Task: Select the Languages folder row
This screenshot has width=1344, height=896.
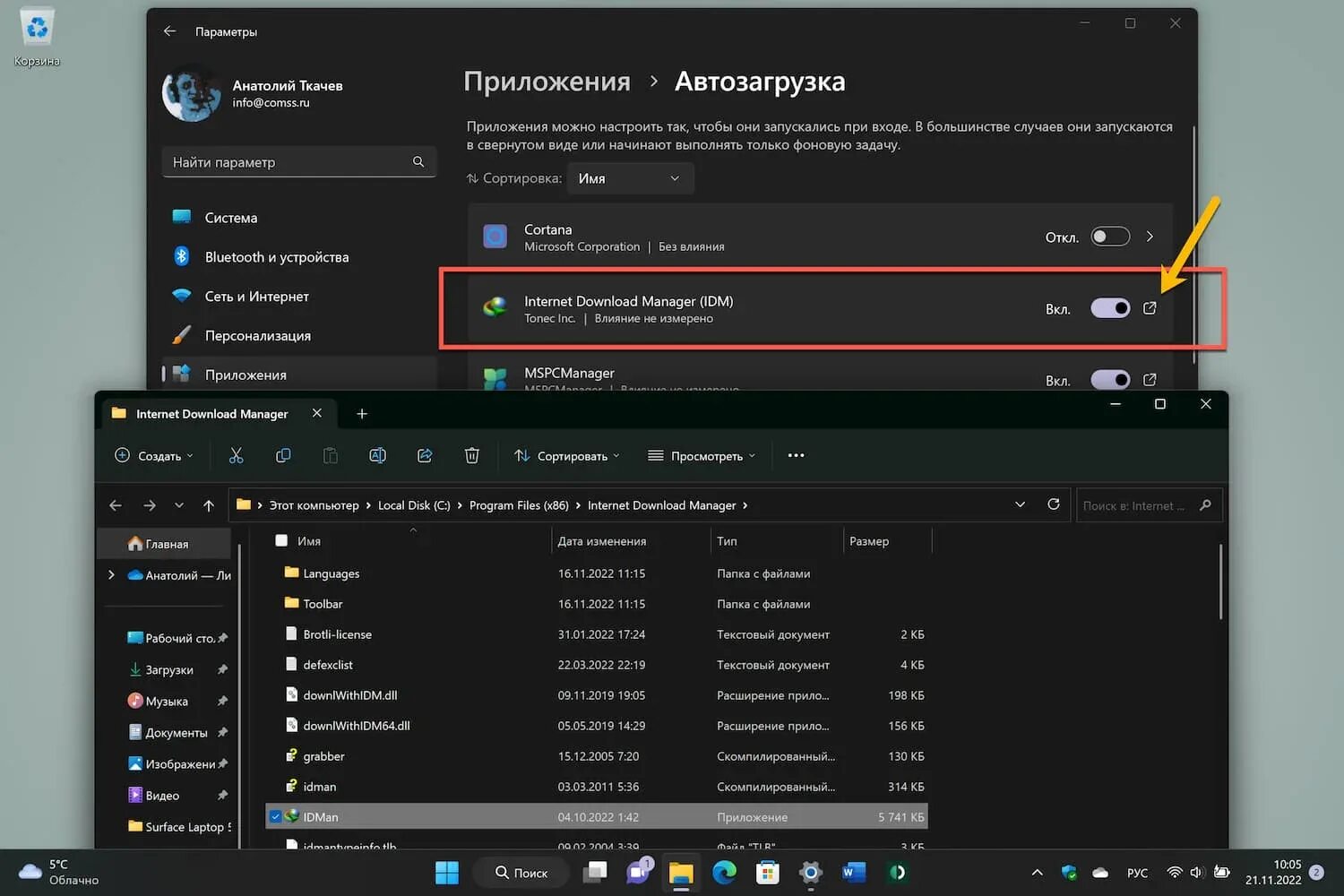Action: tap(597, 573)
